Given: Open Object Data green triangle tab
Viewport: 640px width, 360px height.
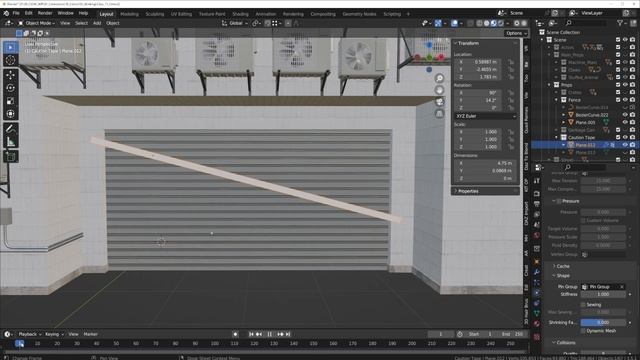Looking at the screenshot, I should coord(537,313).
